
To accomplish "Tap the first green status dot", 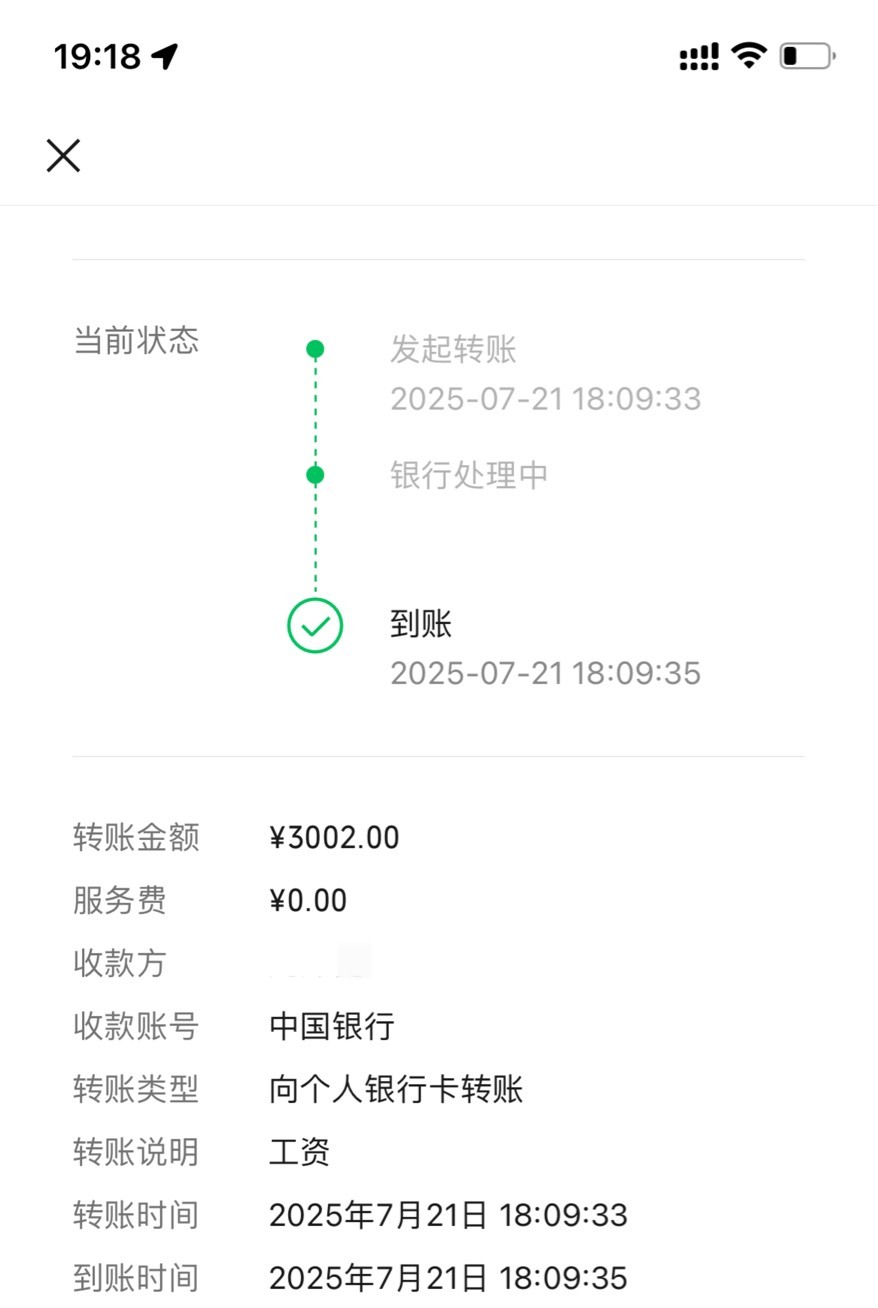I will pyautogui.click(x=315, y=349).
